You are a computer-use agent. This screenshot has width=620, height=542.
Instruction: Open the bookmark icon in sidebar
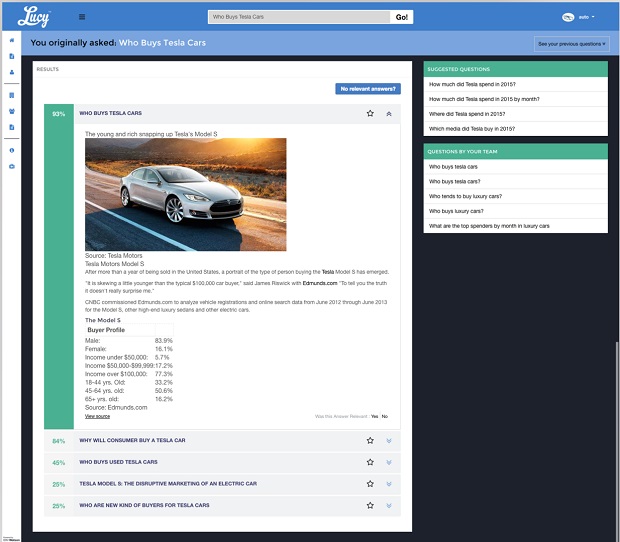(12, 95)
